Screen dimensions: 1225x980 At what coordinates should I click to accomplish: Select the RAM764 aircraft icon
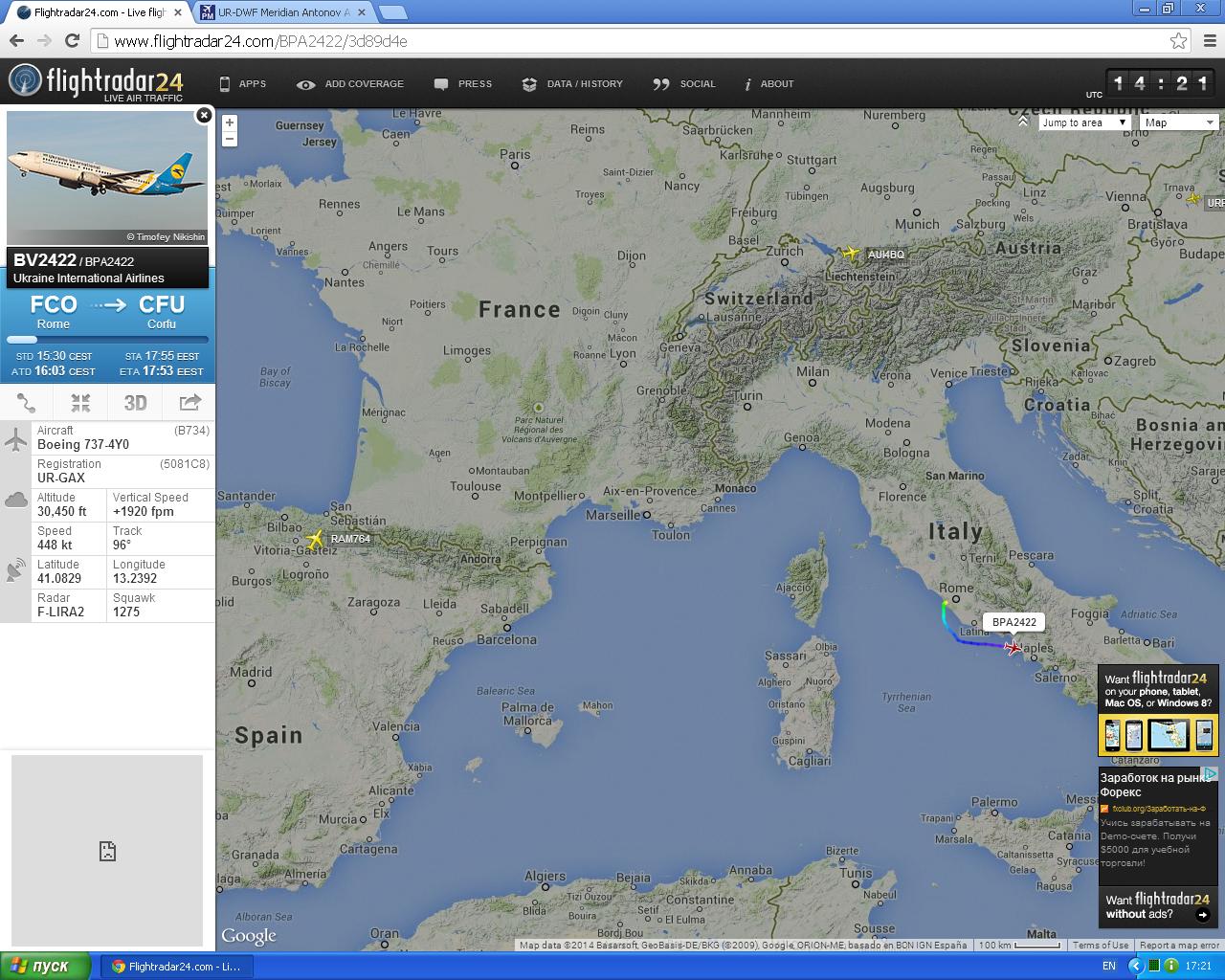(x=315, y=540)
